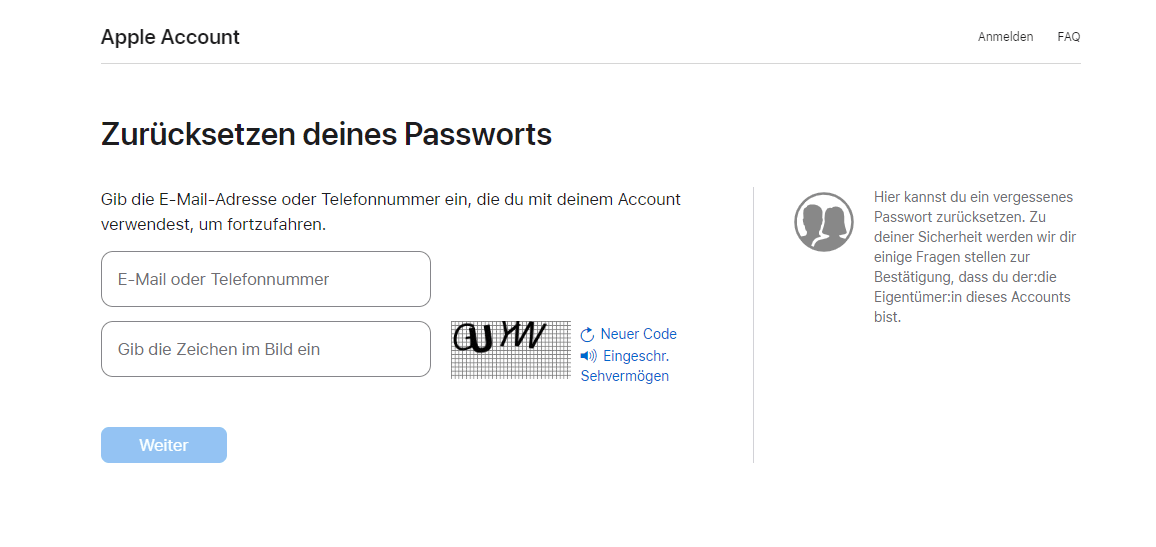Click the horizontal line under the header

590,63
